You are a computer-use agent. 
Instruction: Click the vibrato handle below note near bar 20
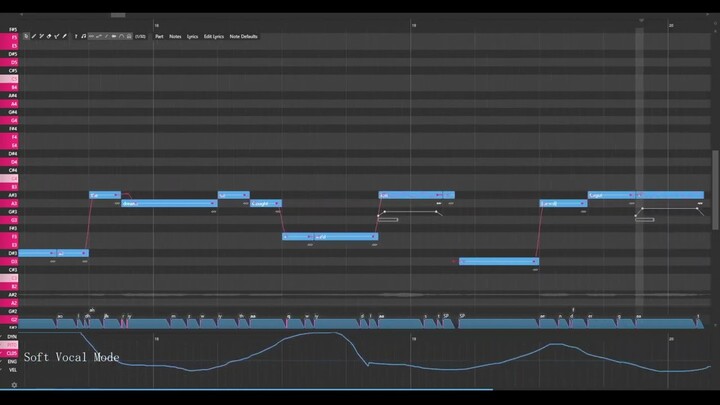645,220
